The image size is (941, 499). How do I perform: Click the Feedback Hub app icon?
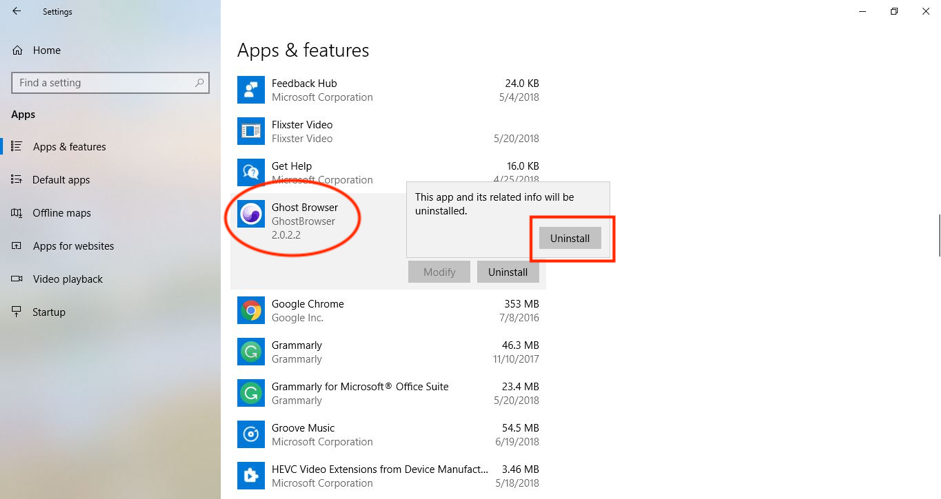tap(251, 90)
